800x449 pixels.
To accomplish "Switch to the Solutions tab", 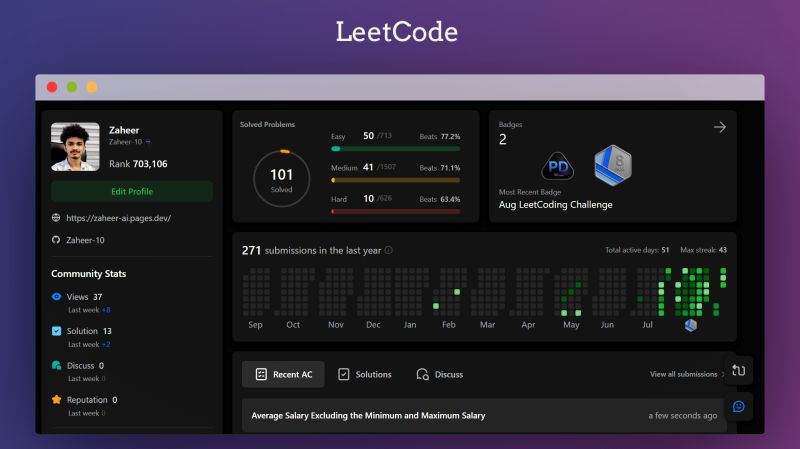I will point(365,375).
